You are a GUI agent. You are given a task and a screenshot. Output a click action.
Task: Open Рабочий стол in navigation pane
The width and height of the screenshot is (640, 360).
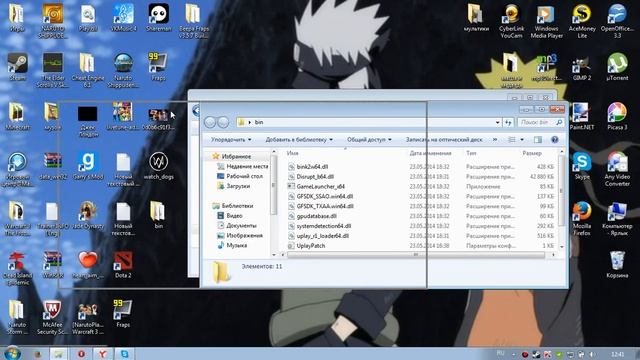tap(240, 176)
